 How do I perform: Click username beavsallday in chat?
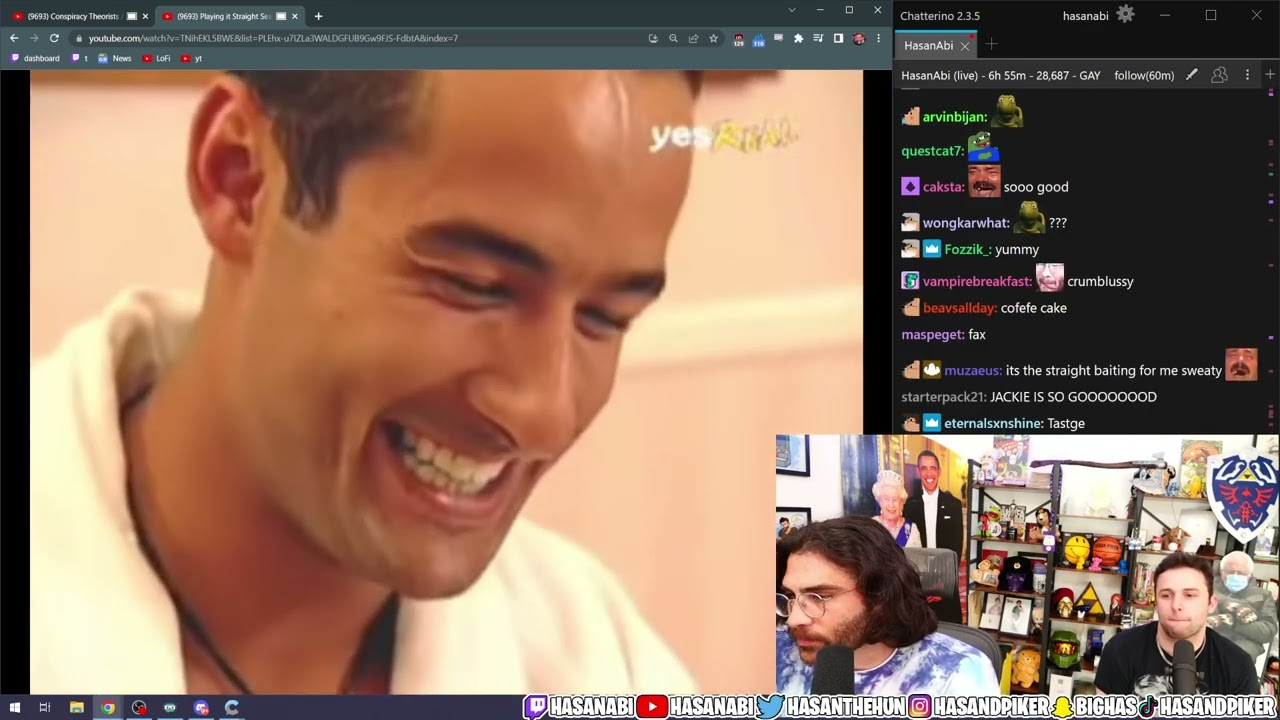[960, 308]
